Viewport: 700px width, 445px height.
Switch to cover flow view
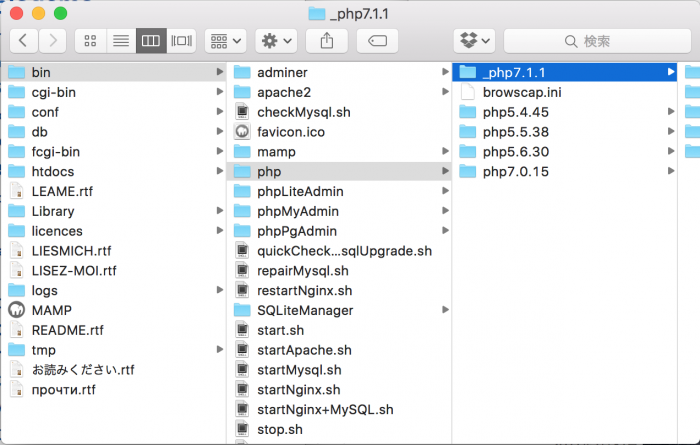(x=181, y=41)
